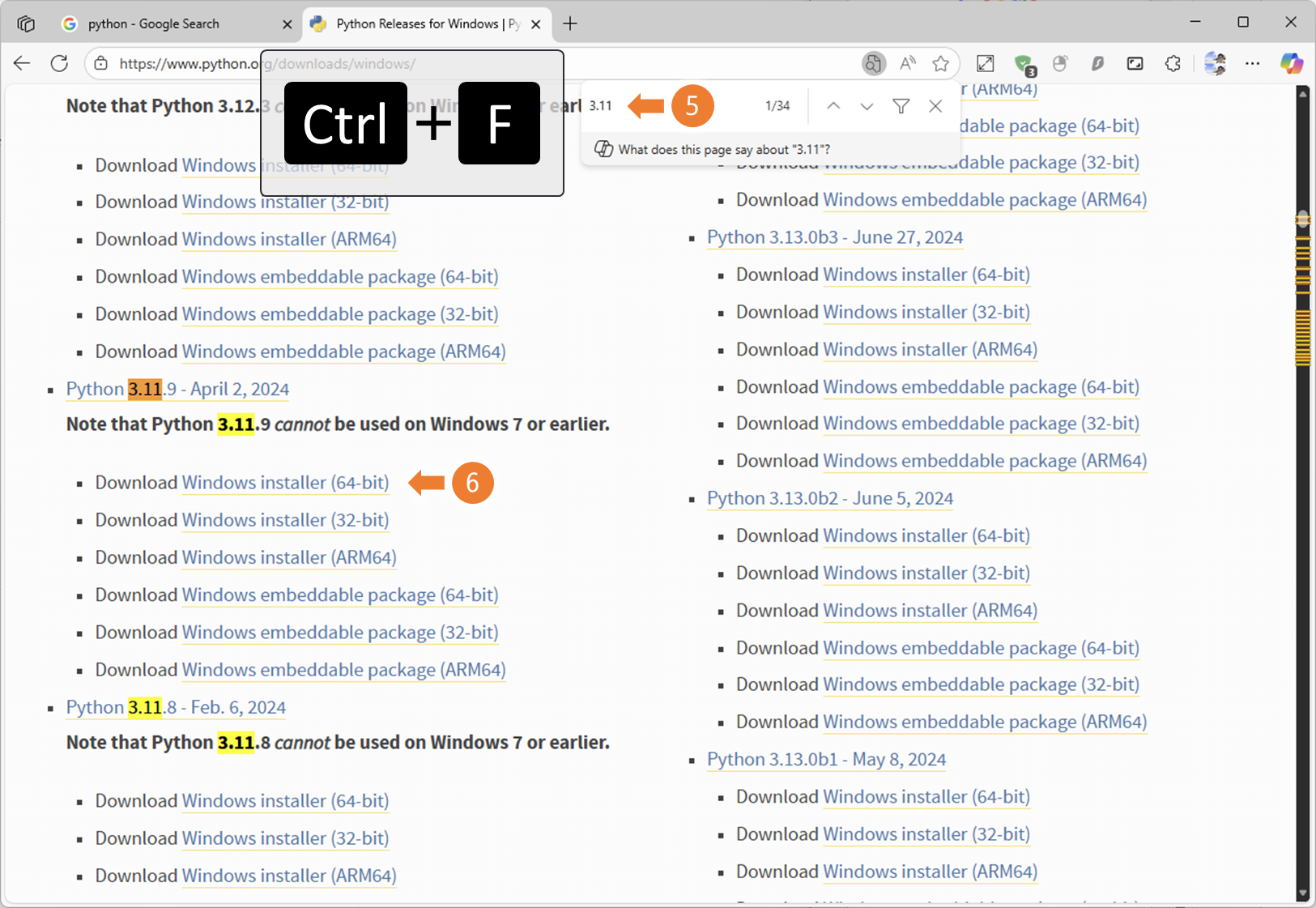This screenshot has height=908, width=1316.
Task: Open find filter options
Action: coord(901,106)
